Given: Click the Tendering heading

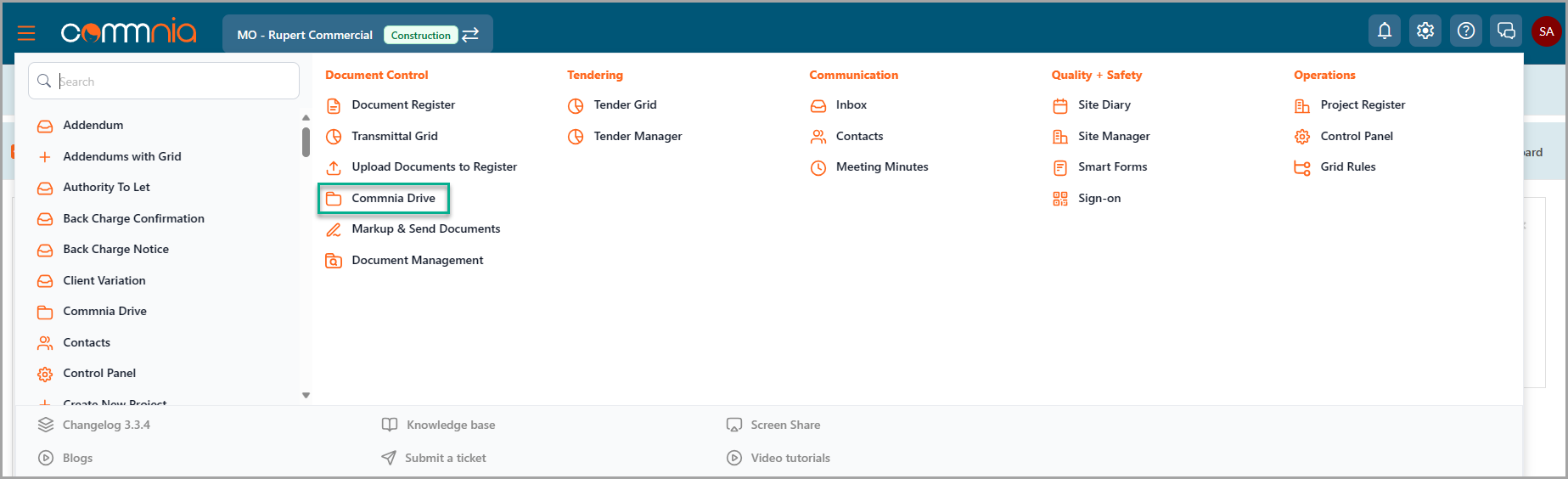Looking at the screenshot, I should [x=595, y=75].
